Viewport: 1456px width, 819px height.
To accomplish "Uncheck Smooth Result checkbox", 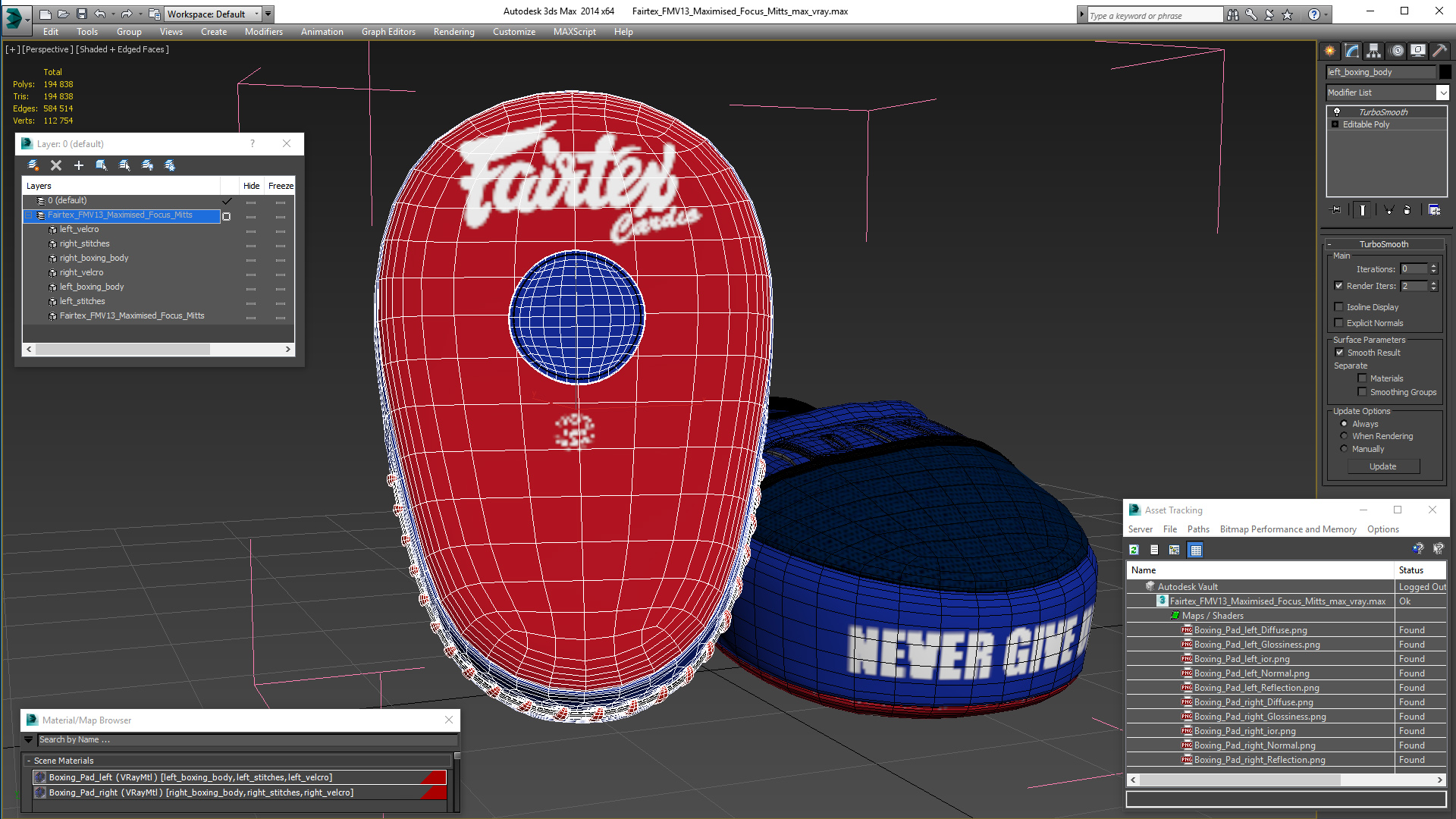I will coord(1339,353).
